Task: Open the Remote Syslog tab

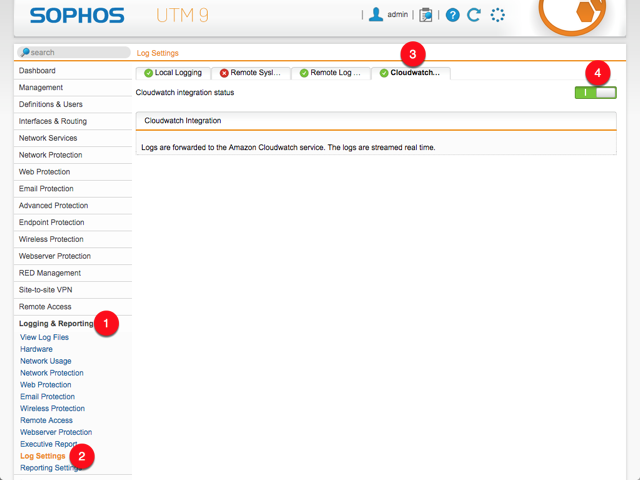Action: [250, 73]
